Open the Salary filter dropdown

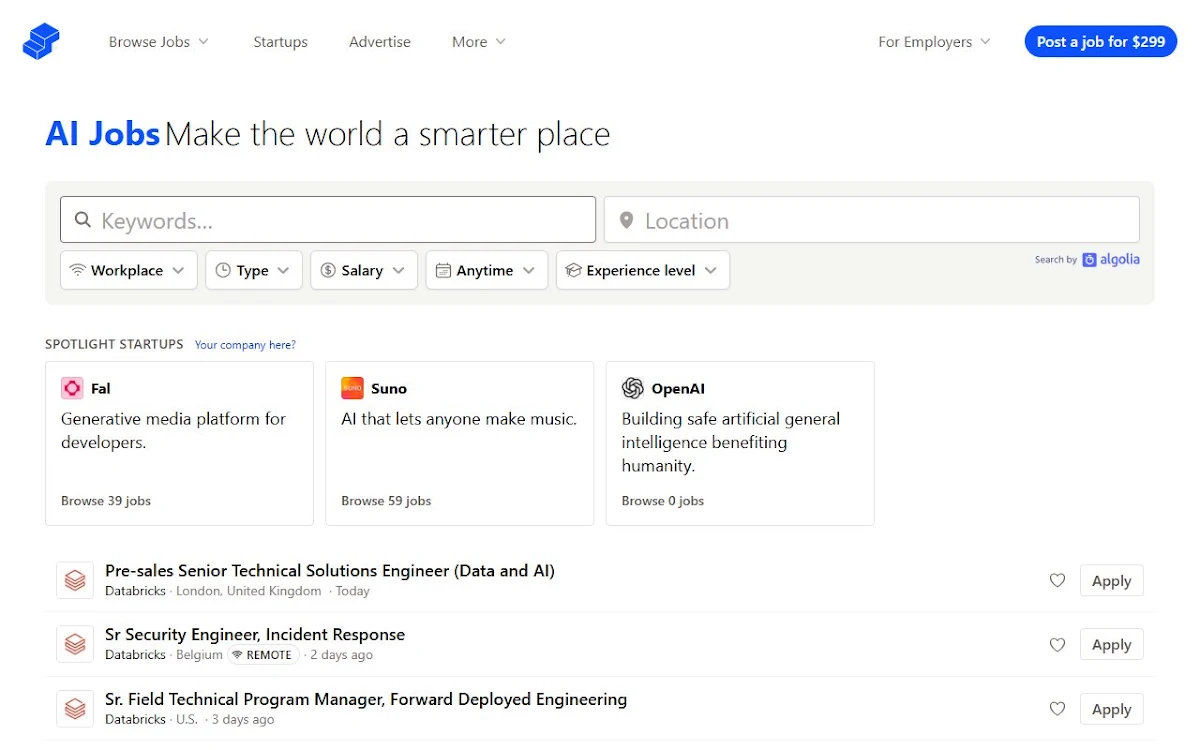pyautogui.click(x=364, y=270)
